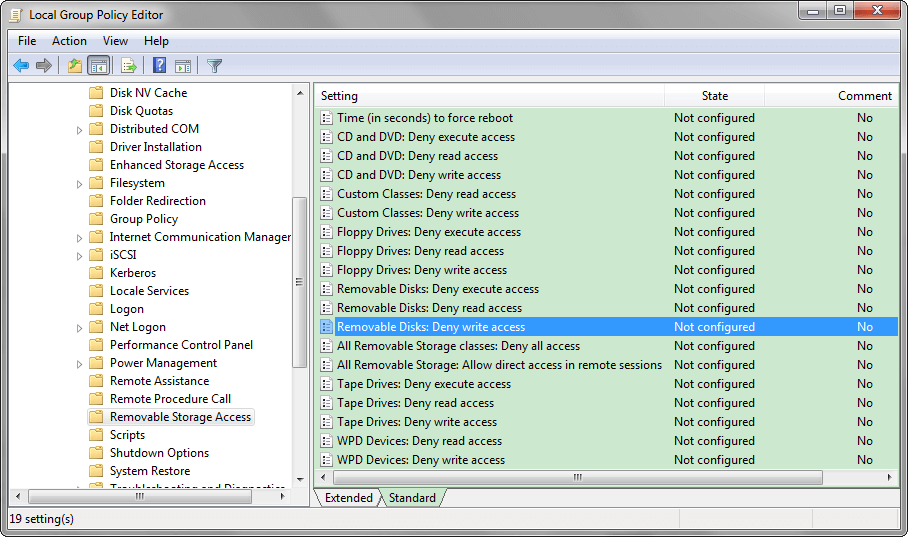Click the Kerberos folder icon

[x=96, y=273]
